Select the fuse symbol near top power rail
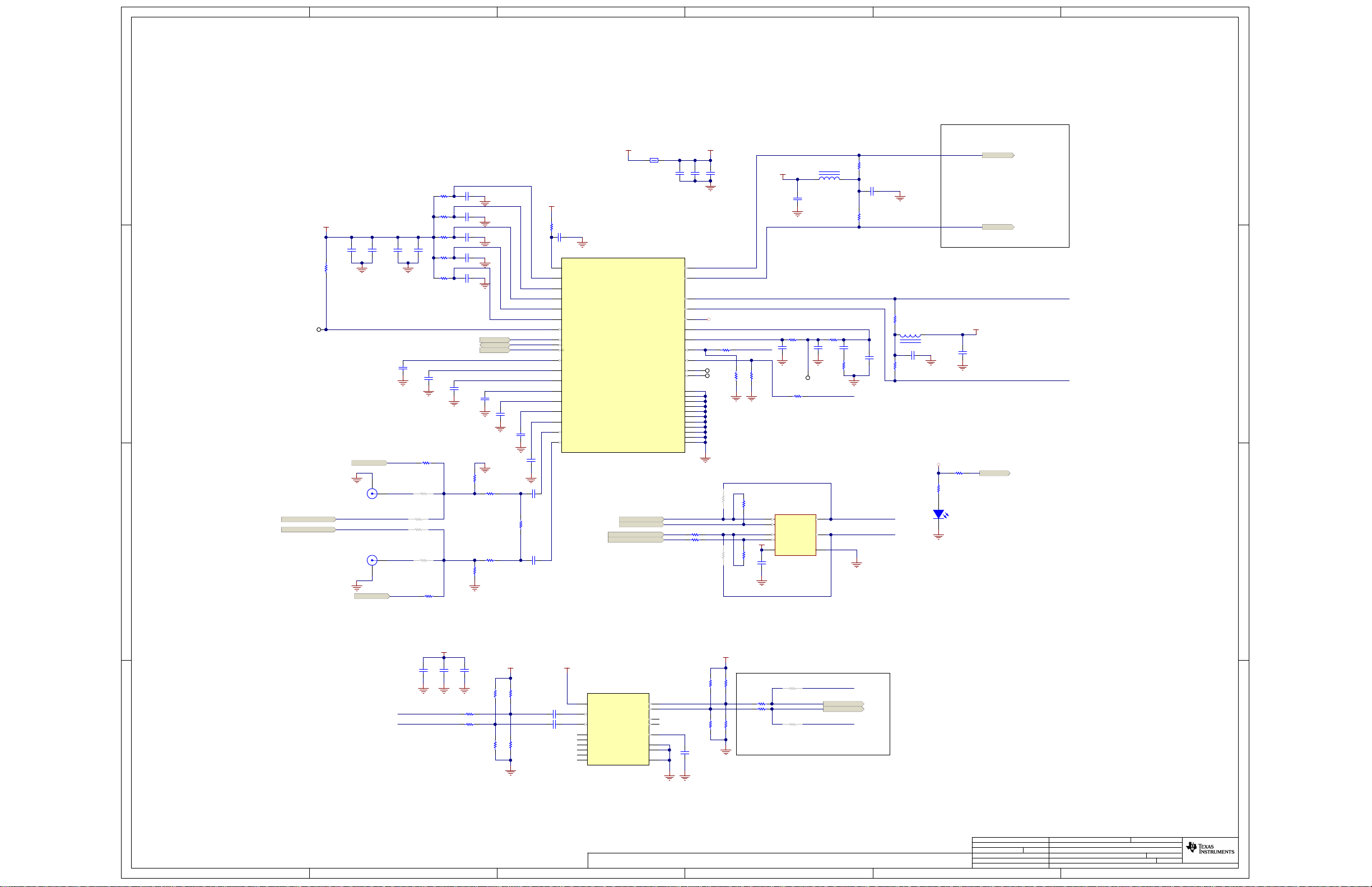The image size is (1372, 887). coord(653,160)
